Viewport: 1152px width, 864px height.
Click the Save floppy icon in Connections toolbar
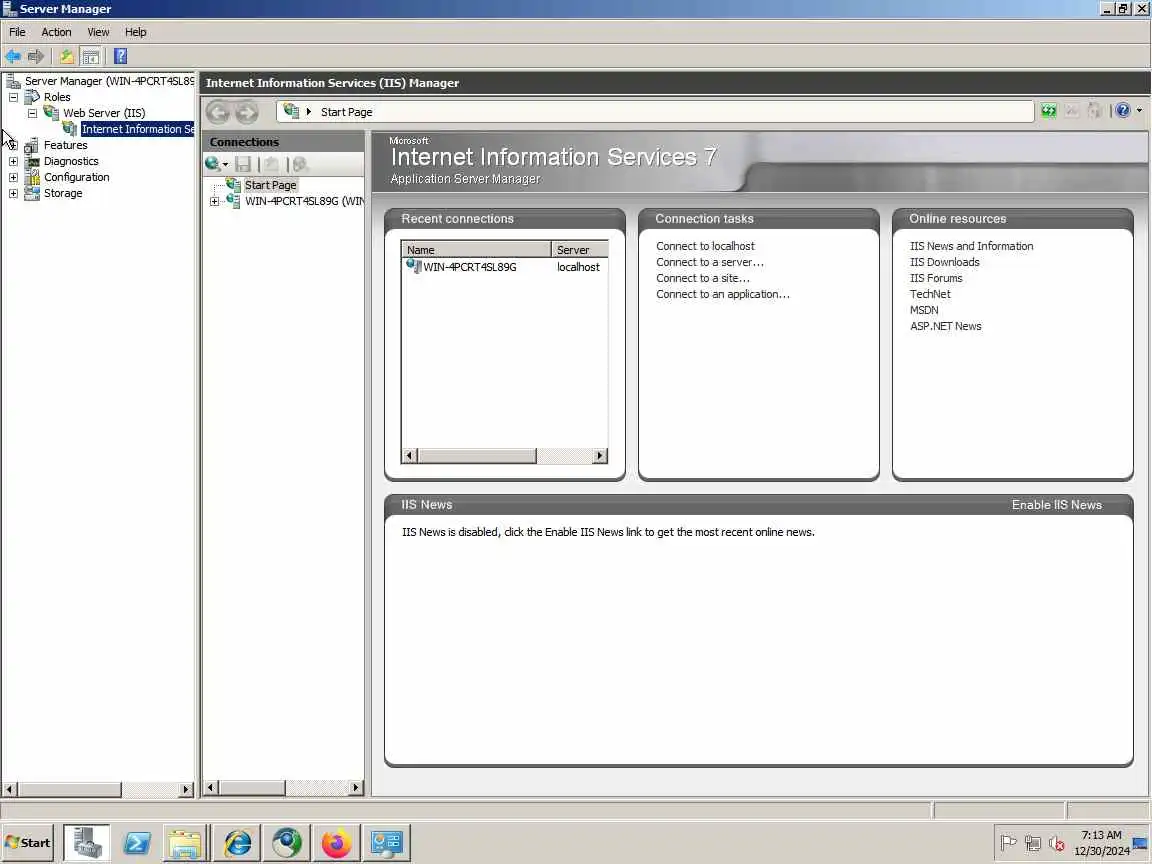[243, 164]
